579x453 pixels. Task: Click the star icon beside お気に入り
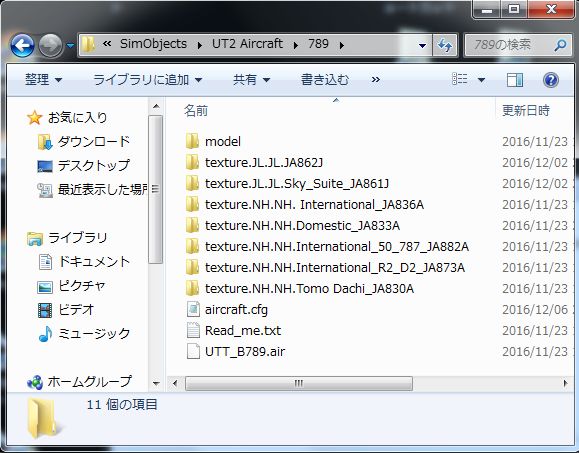click(x=34, y=118)
